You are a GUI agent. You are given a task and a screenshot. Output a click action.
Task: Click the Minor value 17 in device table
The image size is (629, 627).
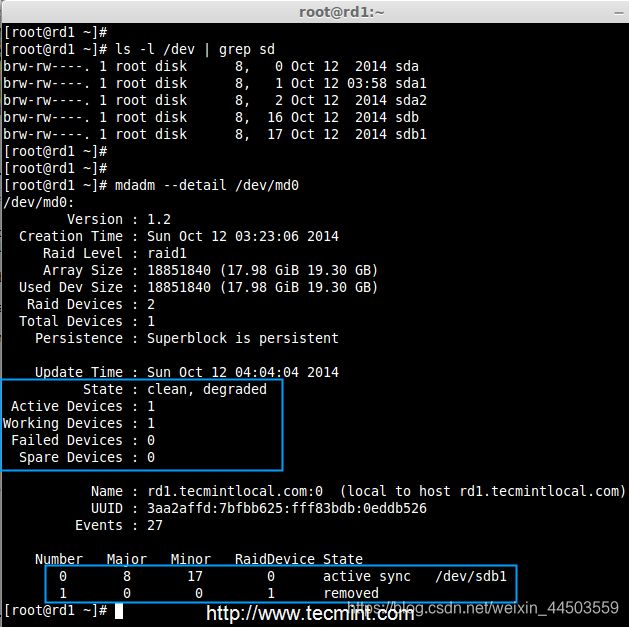(x=195, y=576)
